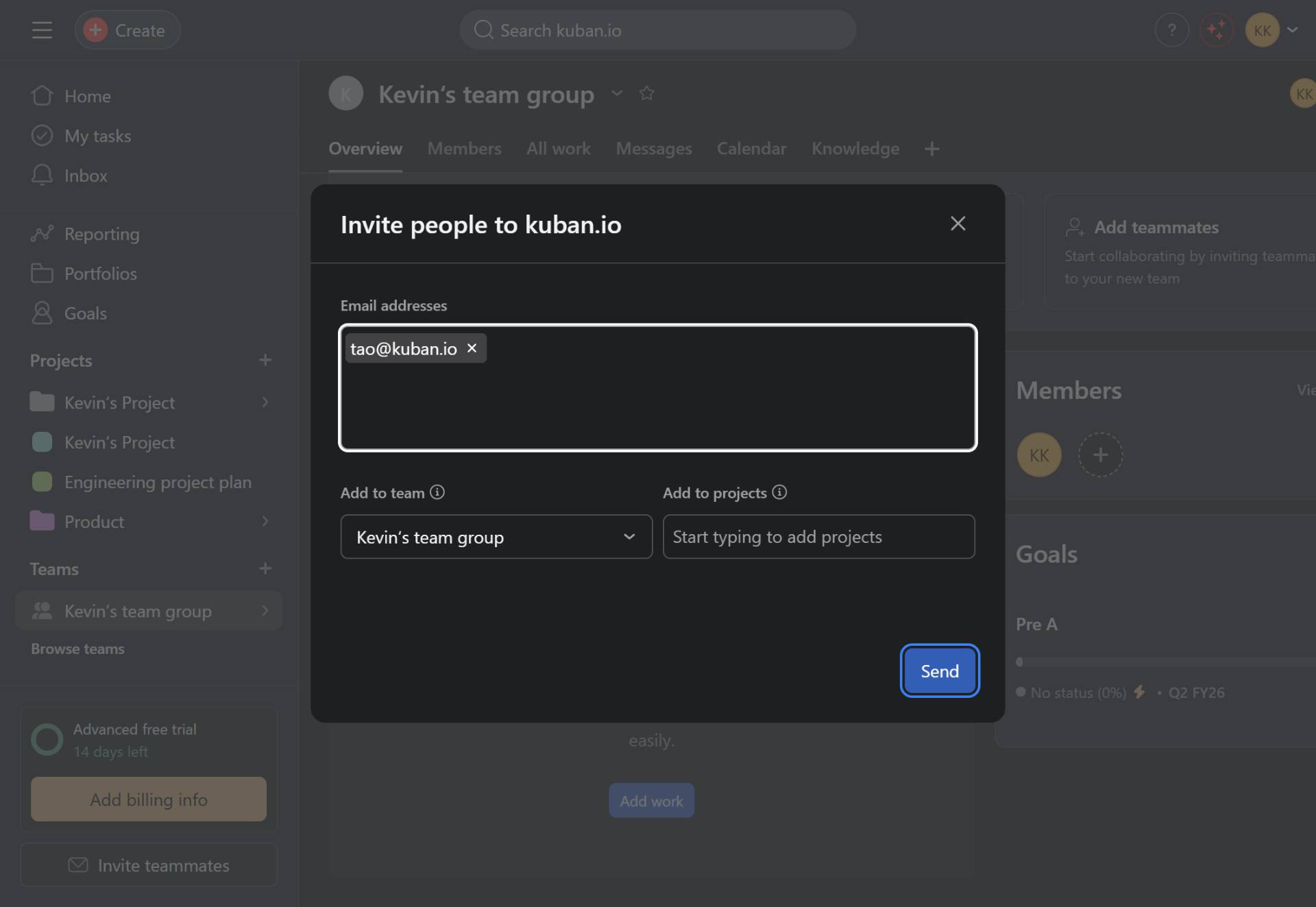Image resolution: width=1316 pixels, height=907 pixels.
Task: Click Invite teammates button in sidebar
Action: click(149, 865)
